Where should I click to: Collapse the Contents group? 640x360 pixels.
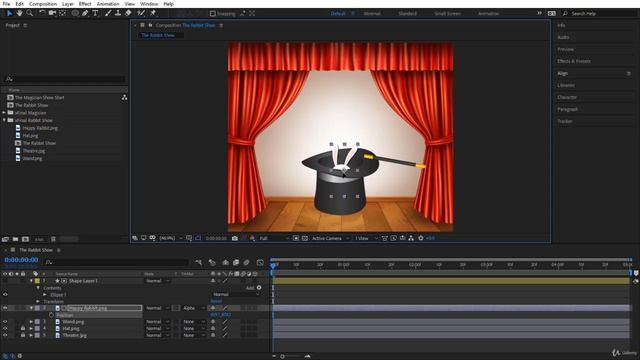(x=38, y=288)
